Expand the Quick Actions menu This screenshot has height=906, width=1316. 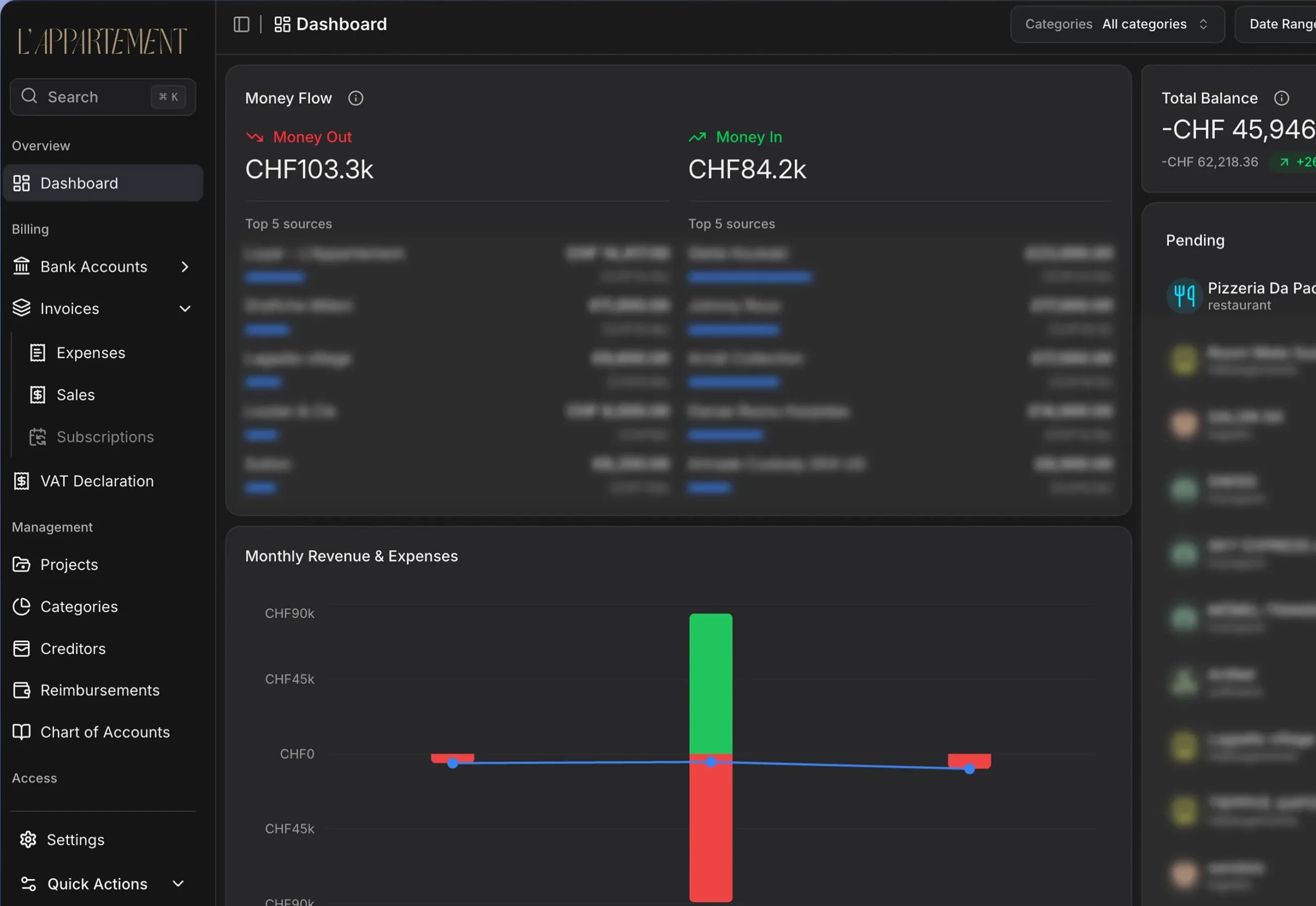click(177, 884)
